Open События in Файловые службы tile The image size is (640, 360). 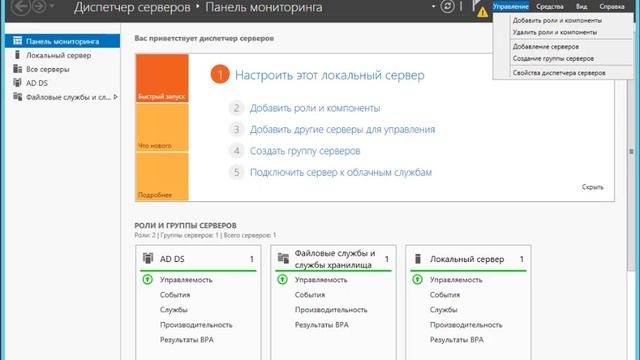310,295
